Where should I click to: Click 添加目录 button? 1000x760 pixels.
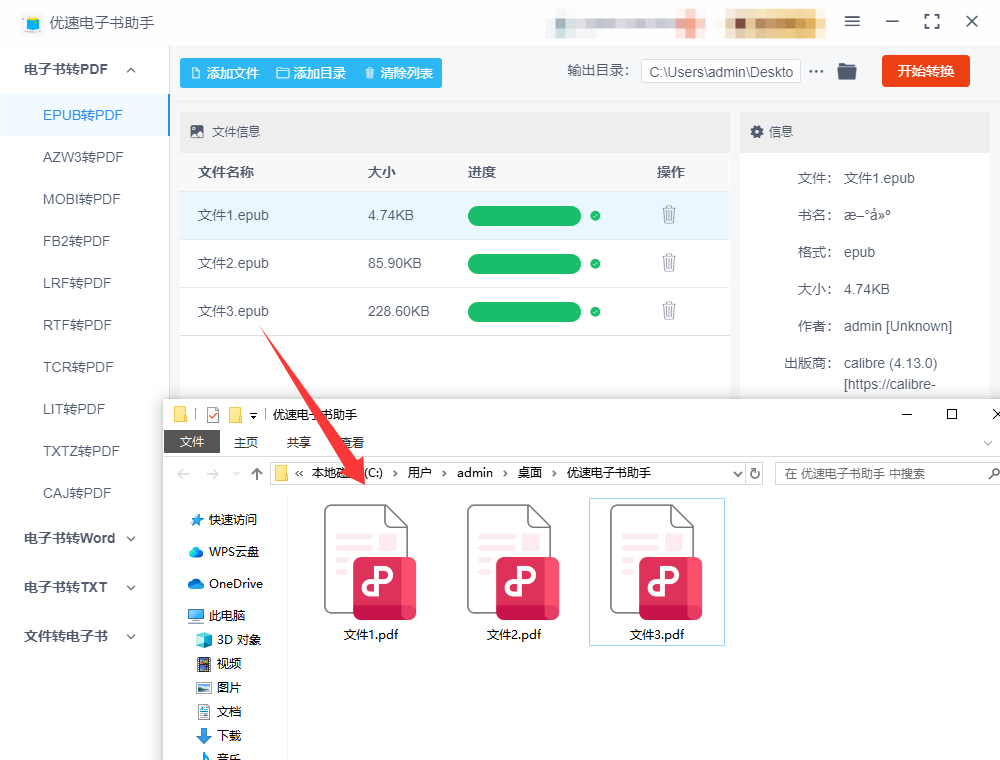[311, 73]
